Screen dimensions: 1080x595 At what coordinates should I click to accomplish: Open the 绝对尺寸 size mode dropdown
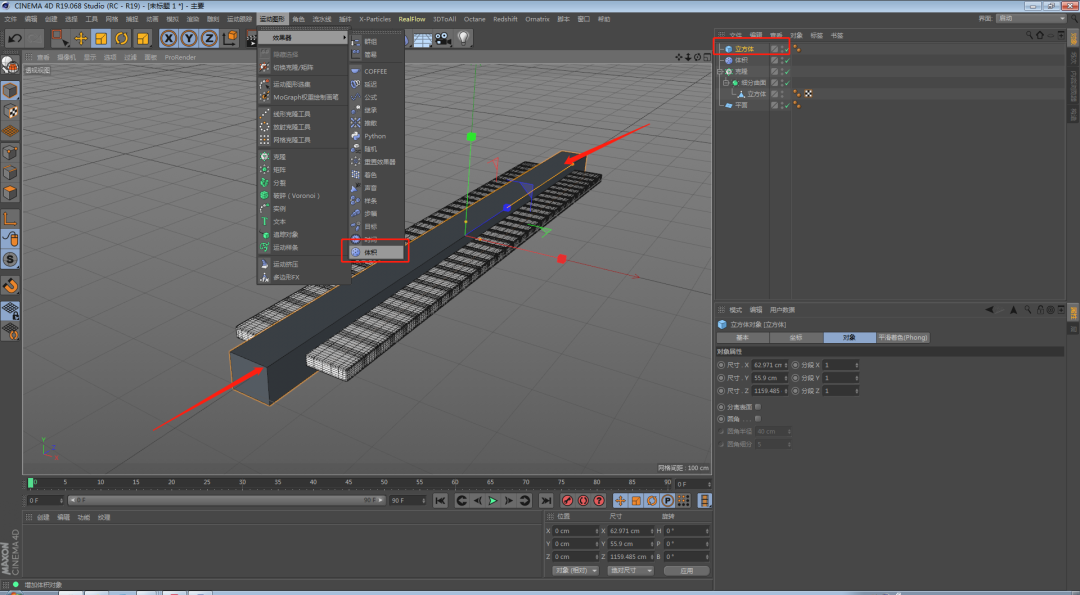[x=630, y=570]
